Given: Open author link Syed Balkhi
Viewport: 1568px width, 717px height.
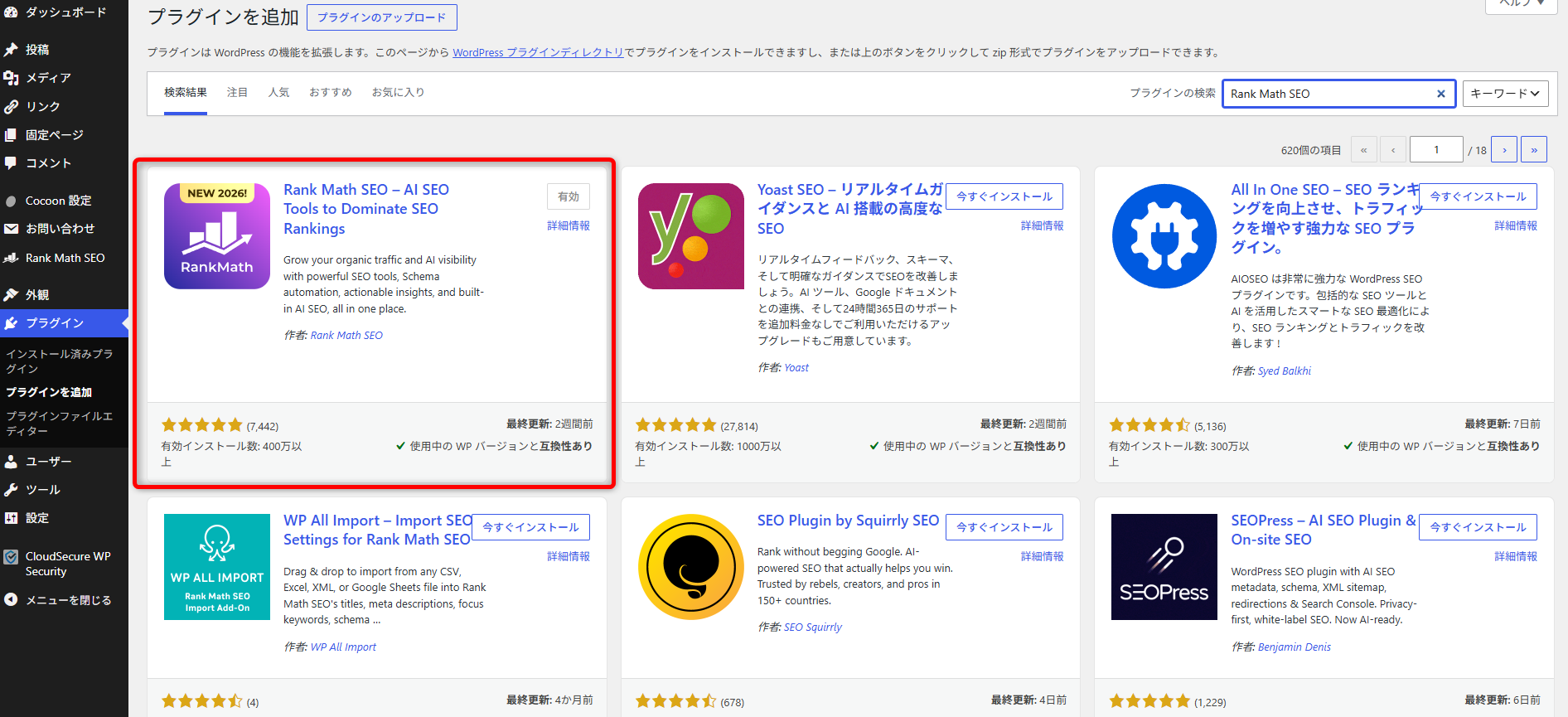Looking at the screenshot, I should 1285,371.
